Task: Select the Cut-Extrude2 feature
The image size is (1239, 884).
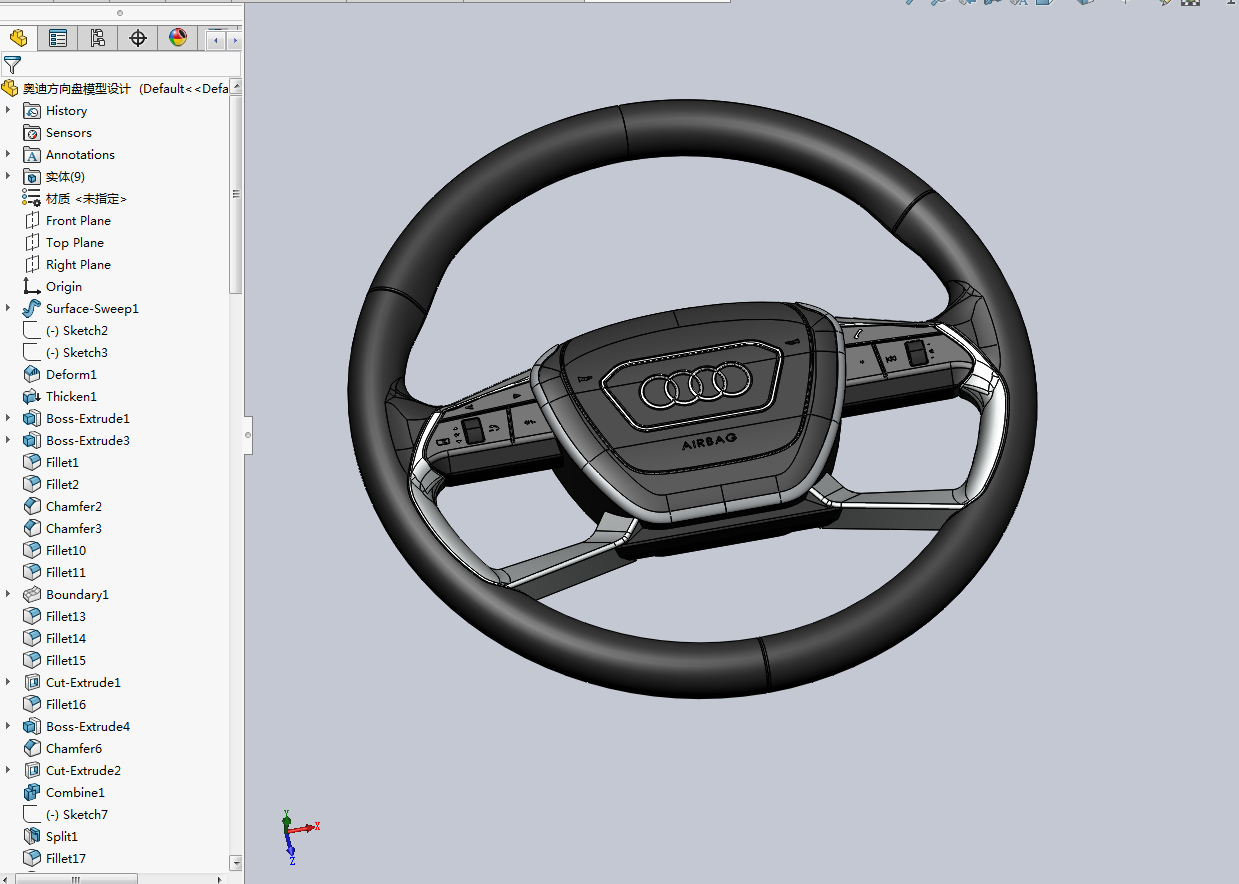Action: click(x=83, y=771)
